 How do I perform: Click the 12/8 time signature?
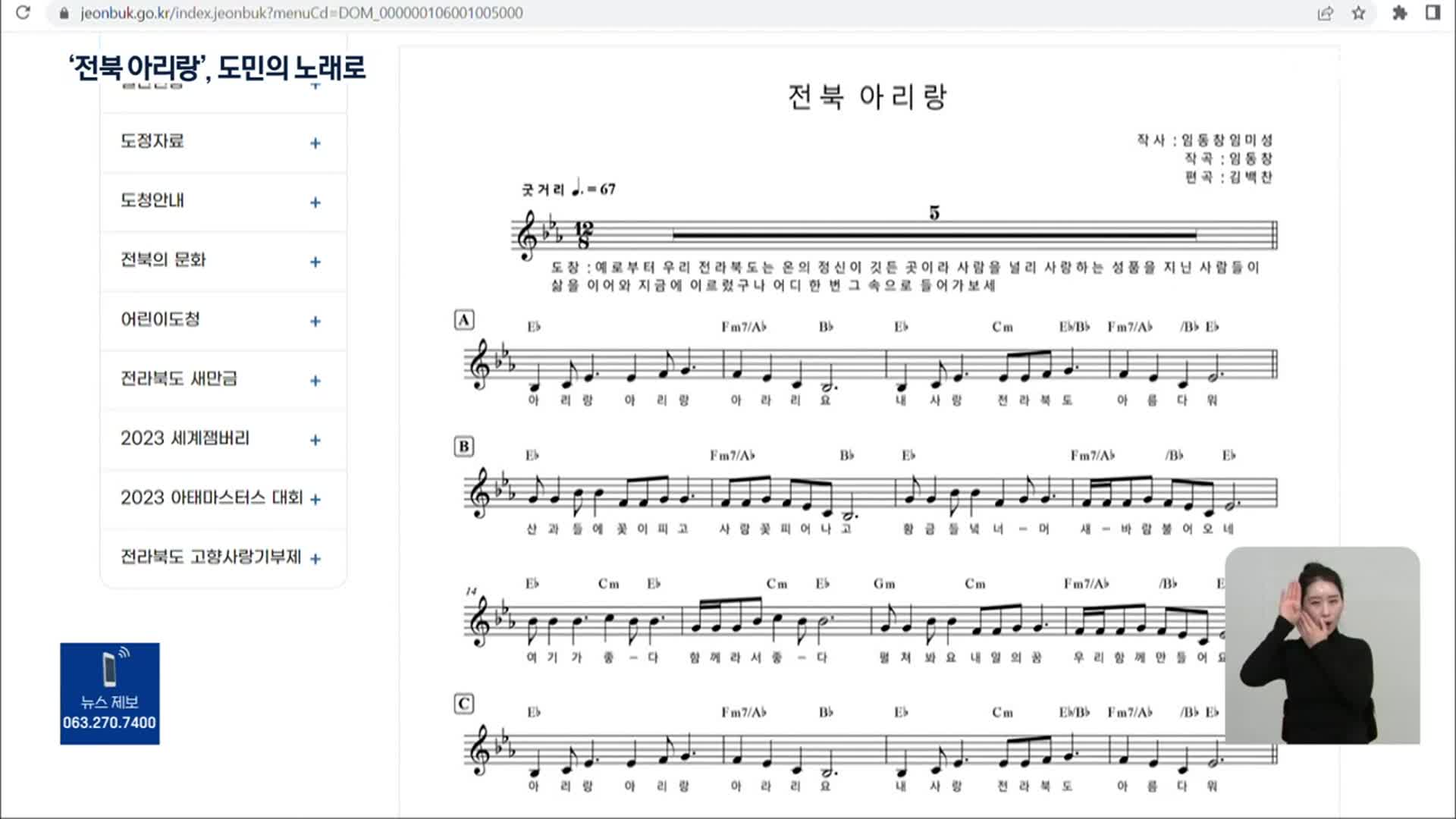[583, 235]
